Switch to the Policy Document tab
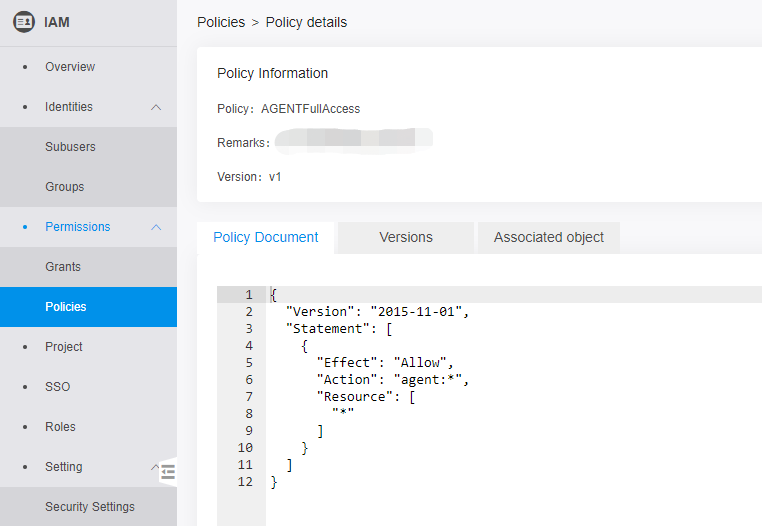The height and width of the screenshot is (526, 762). point(265,237)
